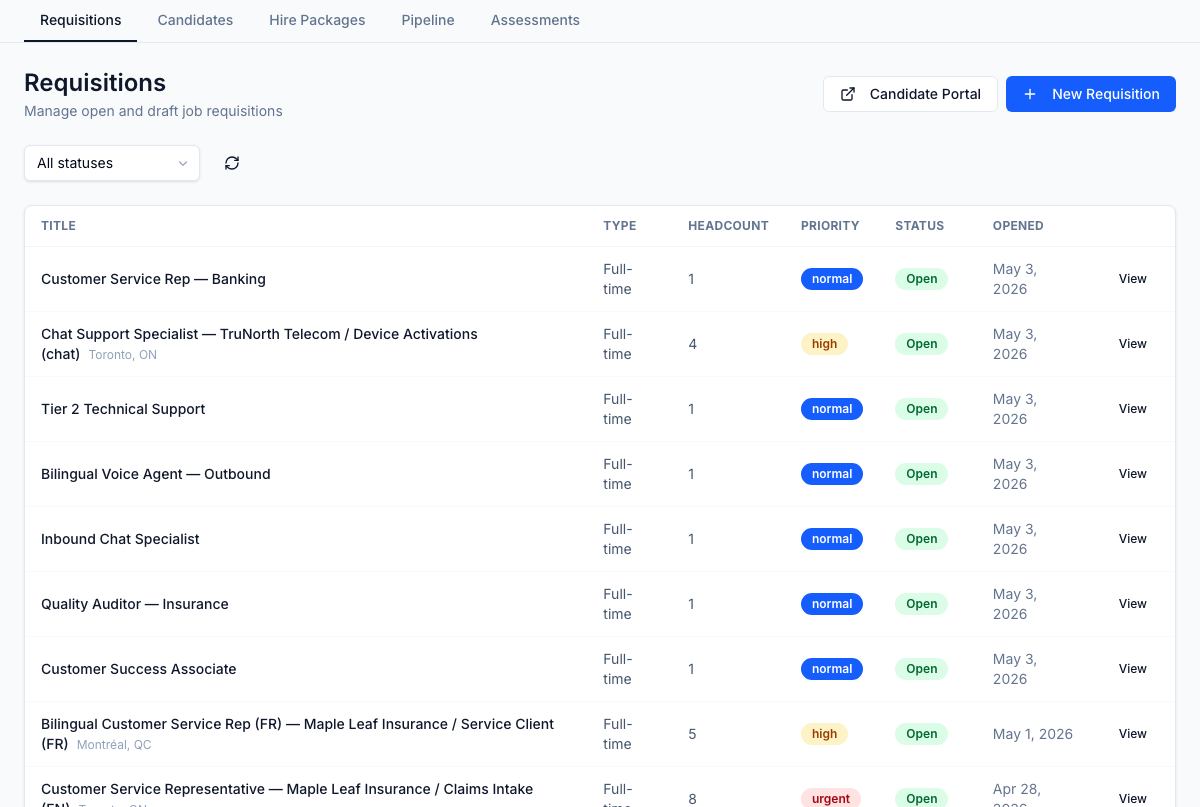Click the high priority badge for Bilingual Customer Service Rep
This screenshot has width=1200, height=807.
824,734
